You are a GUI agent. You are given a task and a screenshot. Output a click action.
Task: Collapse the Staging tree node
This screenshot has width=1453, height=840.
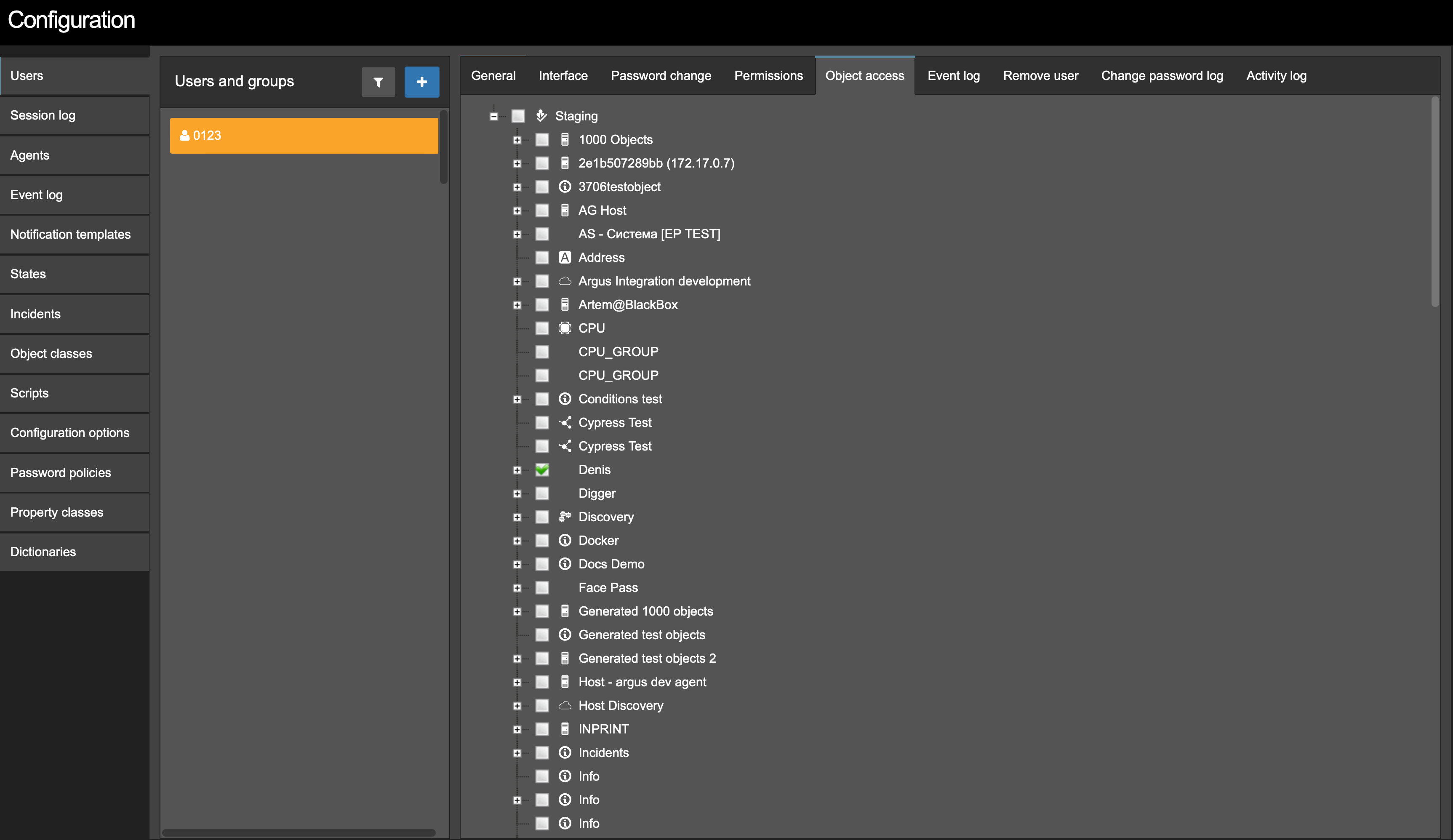click(x=493, y=117)
